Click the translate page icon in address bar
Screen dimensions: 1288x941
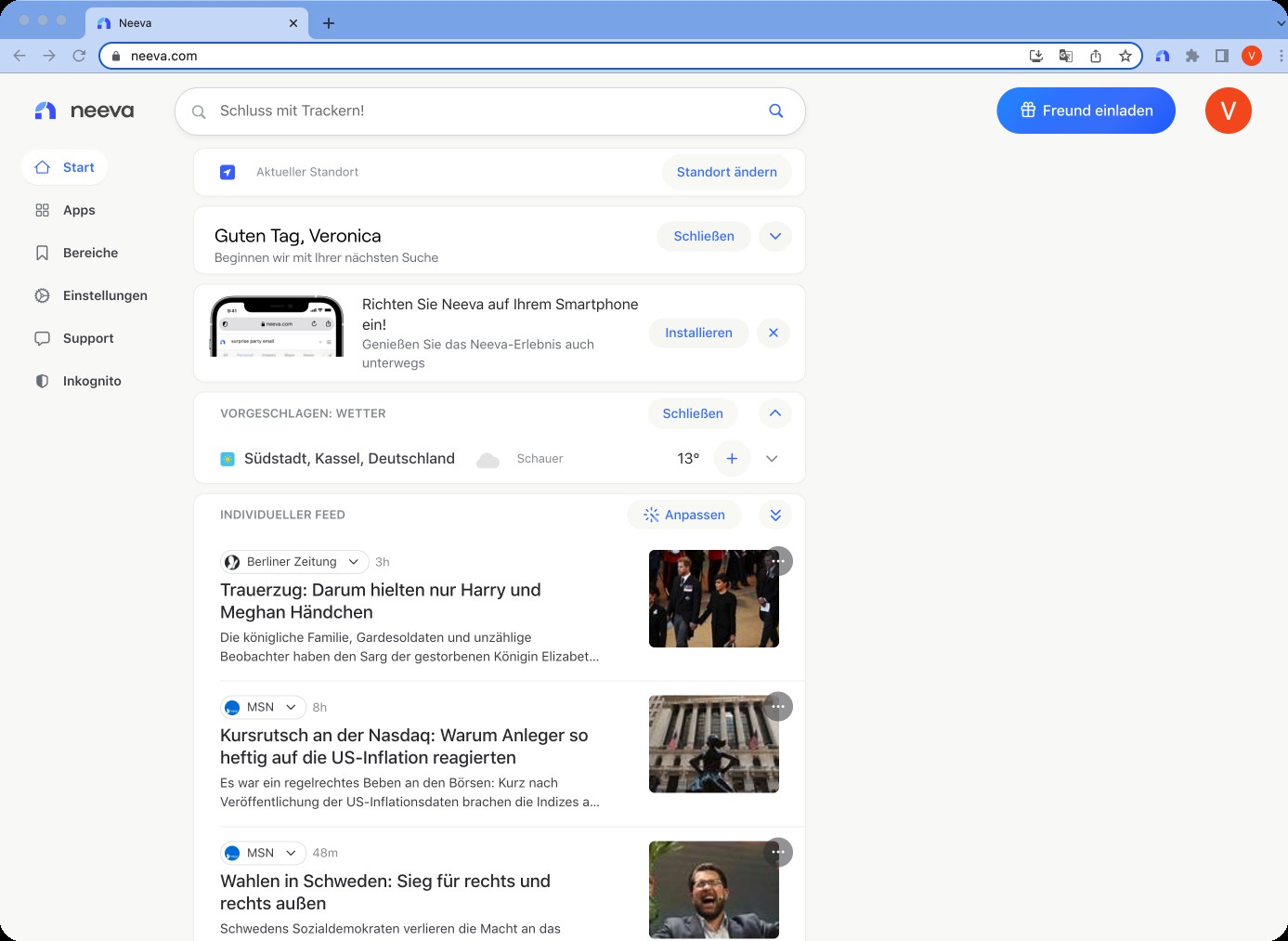[1066, 56]
